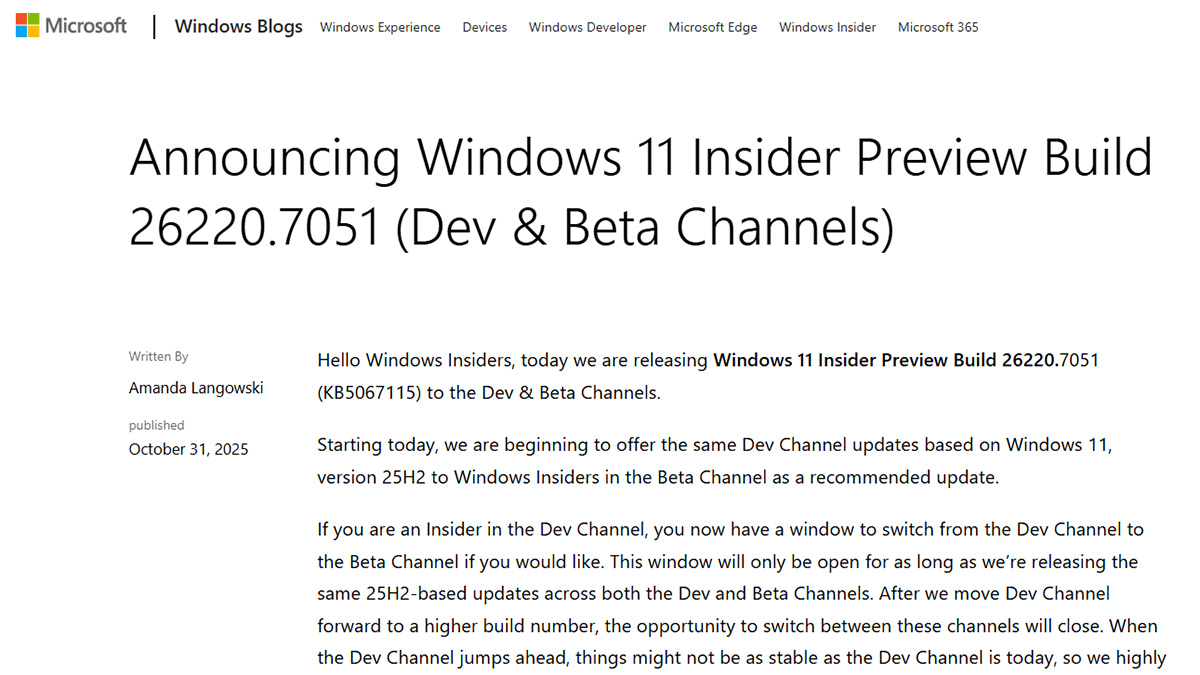This screenshot has width=1200, height=675.
Task: Open the Windows Experience menu item
Action: 380,28
